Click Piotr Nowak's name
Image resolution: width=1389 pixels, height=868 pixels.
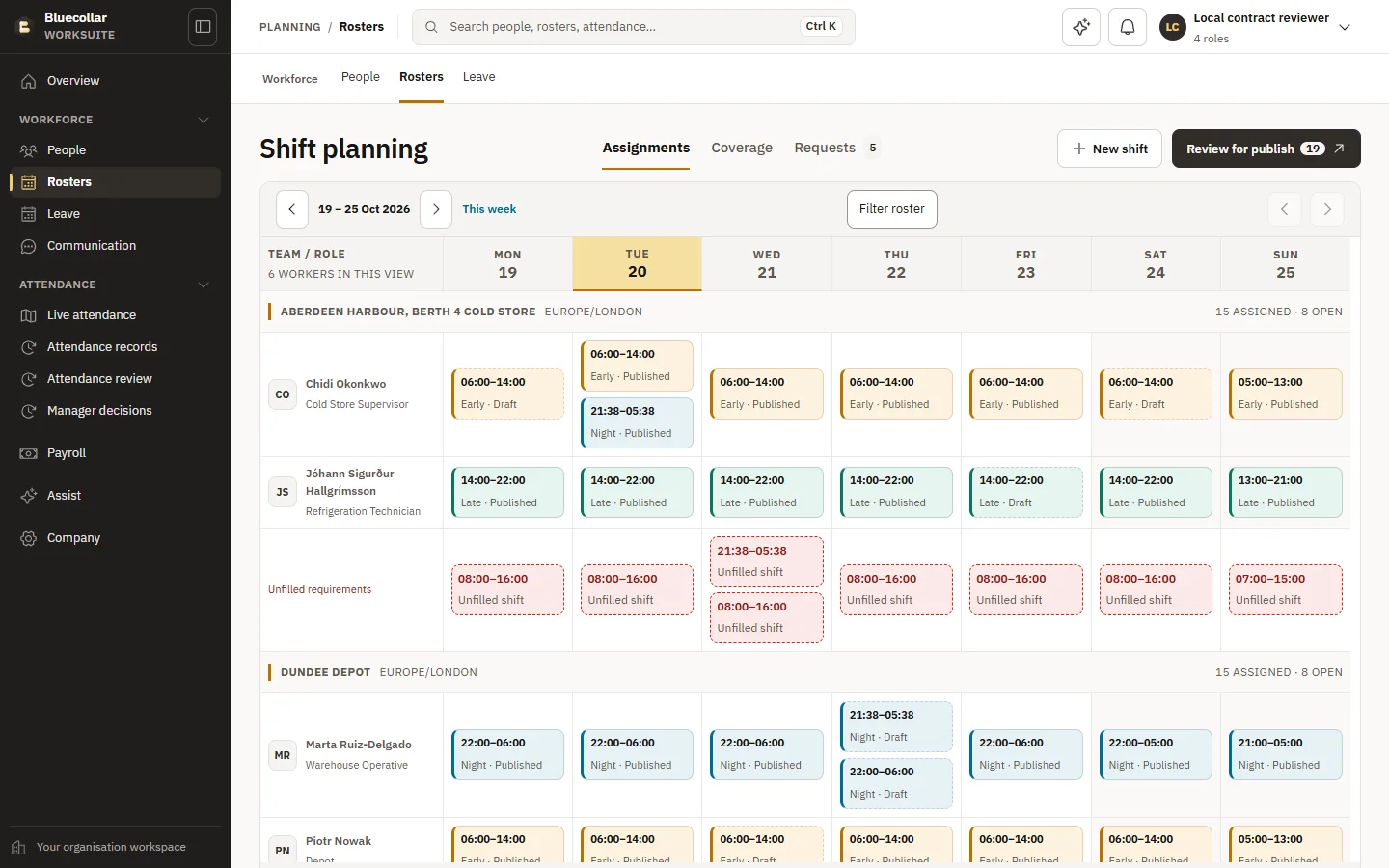tap(339, 841)
